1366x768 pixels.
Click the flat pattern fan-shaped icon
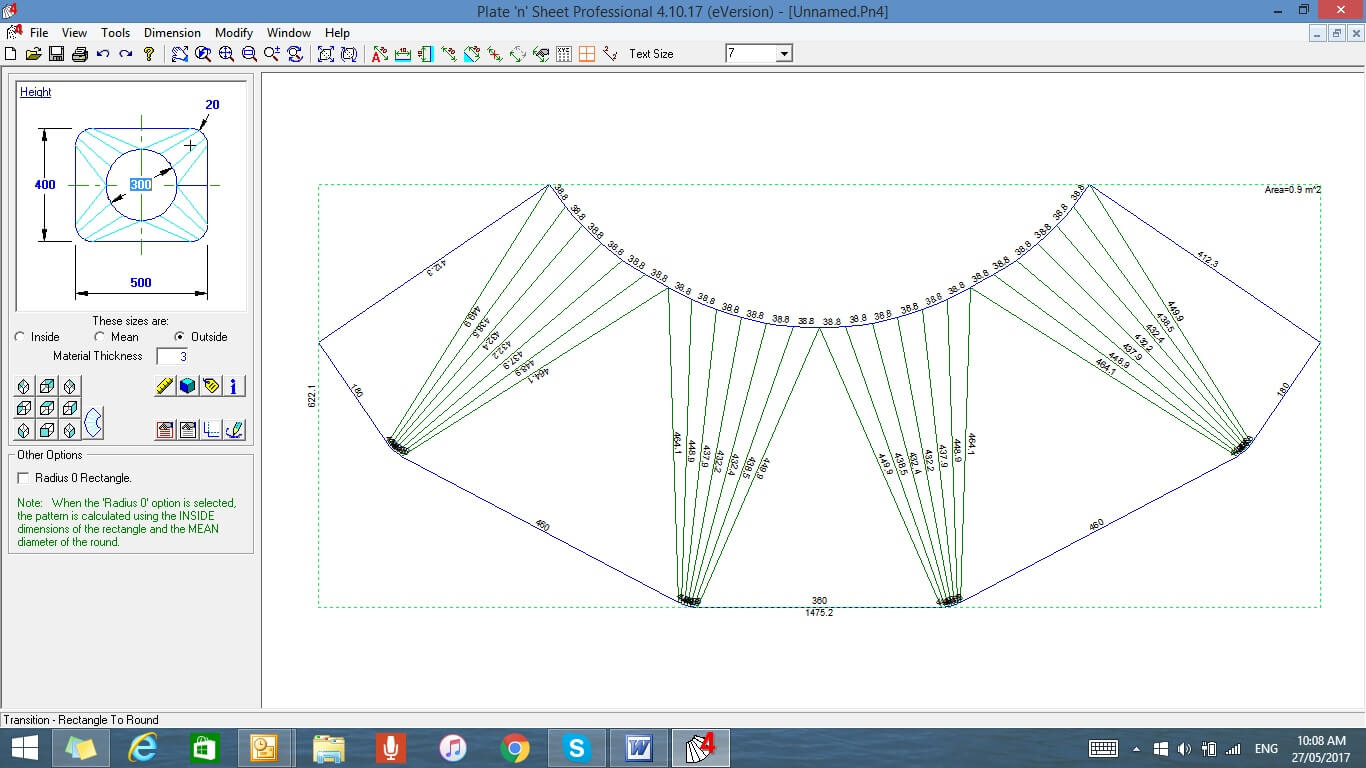[x=93, y=422]
